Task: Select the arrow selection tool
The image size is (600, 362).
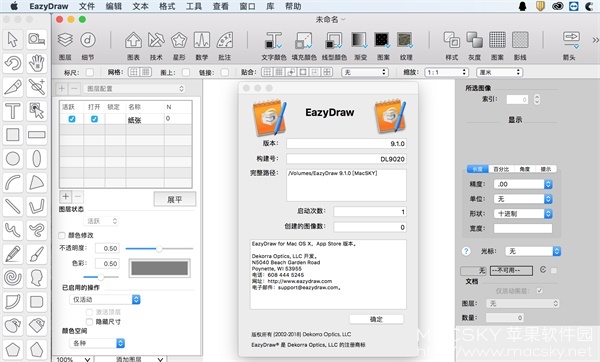Action: 13,39
